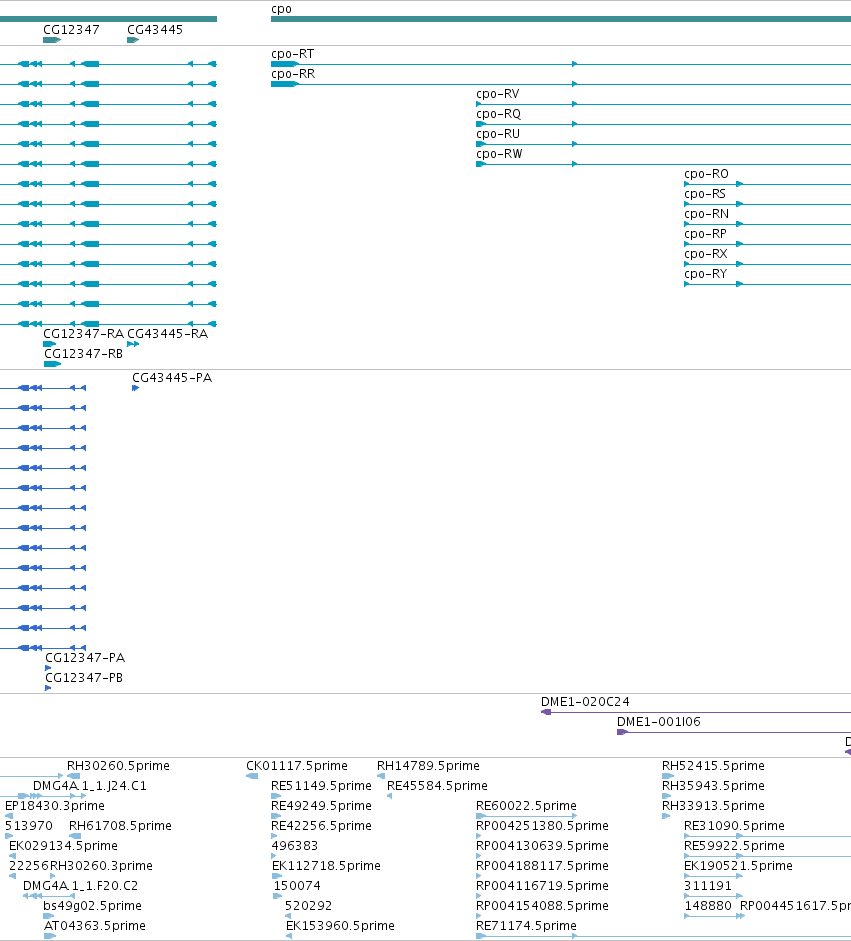The width and height of the screenshot is (851, 941).
Task: Select RH33913.5prime label
Action: click(x=713, y=806)
